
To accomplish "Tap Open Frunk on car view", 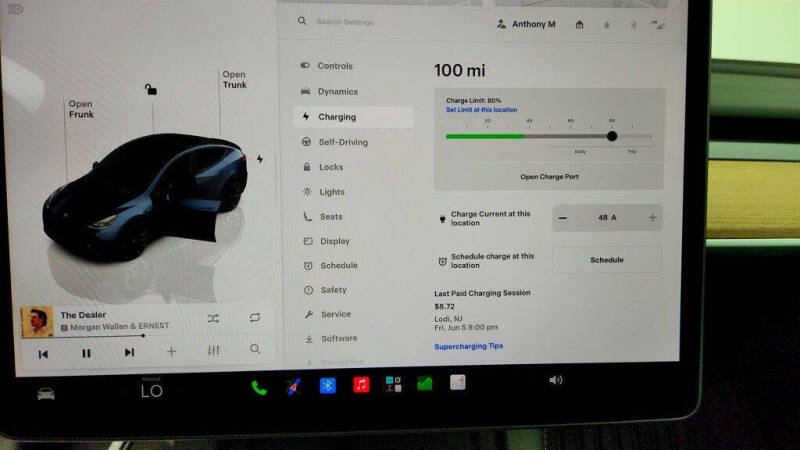I will (81, 109).
